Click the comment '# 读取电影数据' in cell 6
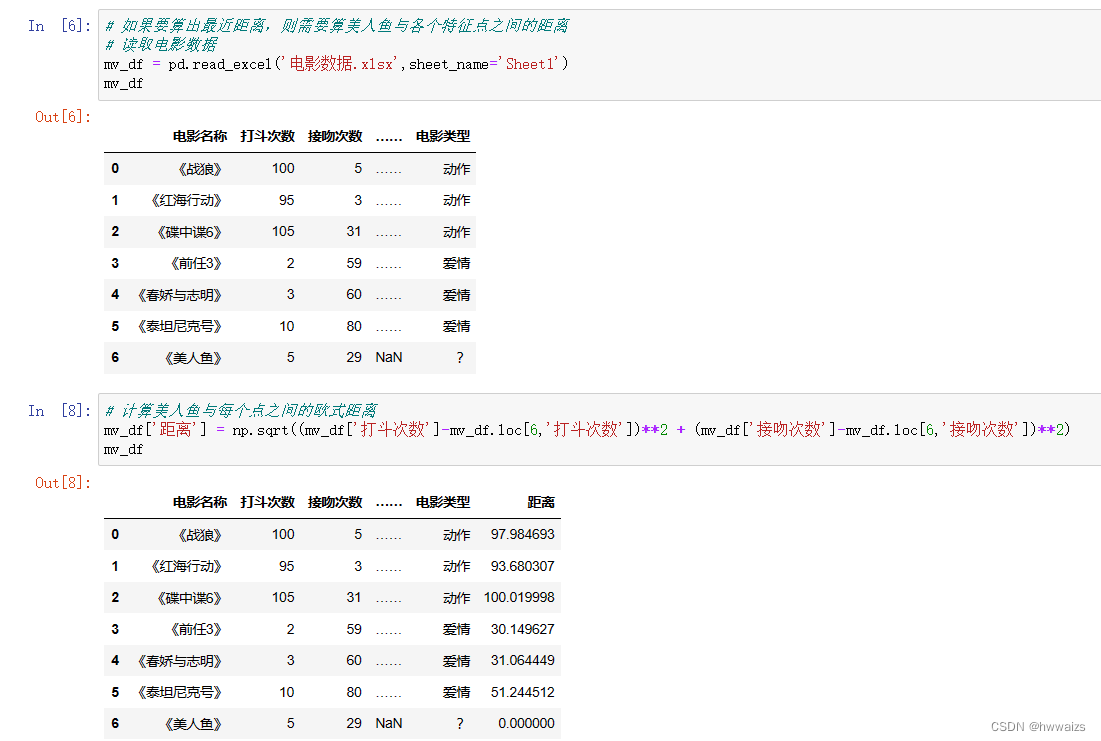The image size is (1101, 741). pyautogui.click(x=161, y=45)
